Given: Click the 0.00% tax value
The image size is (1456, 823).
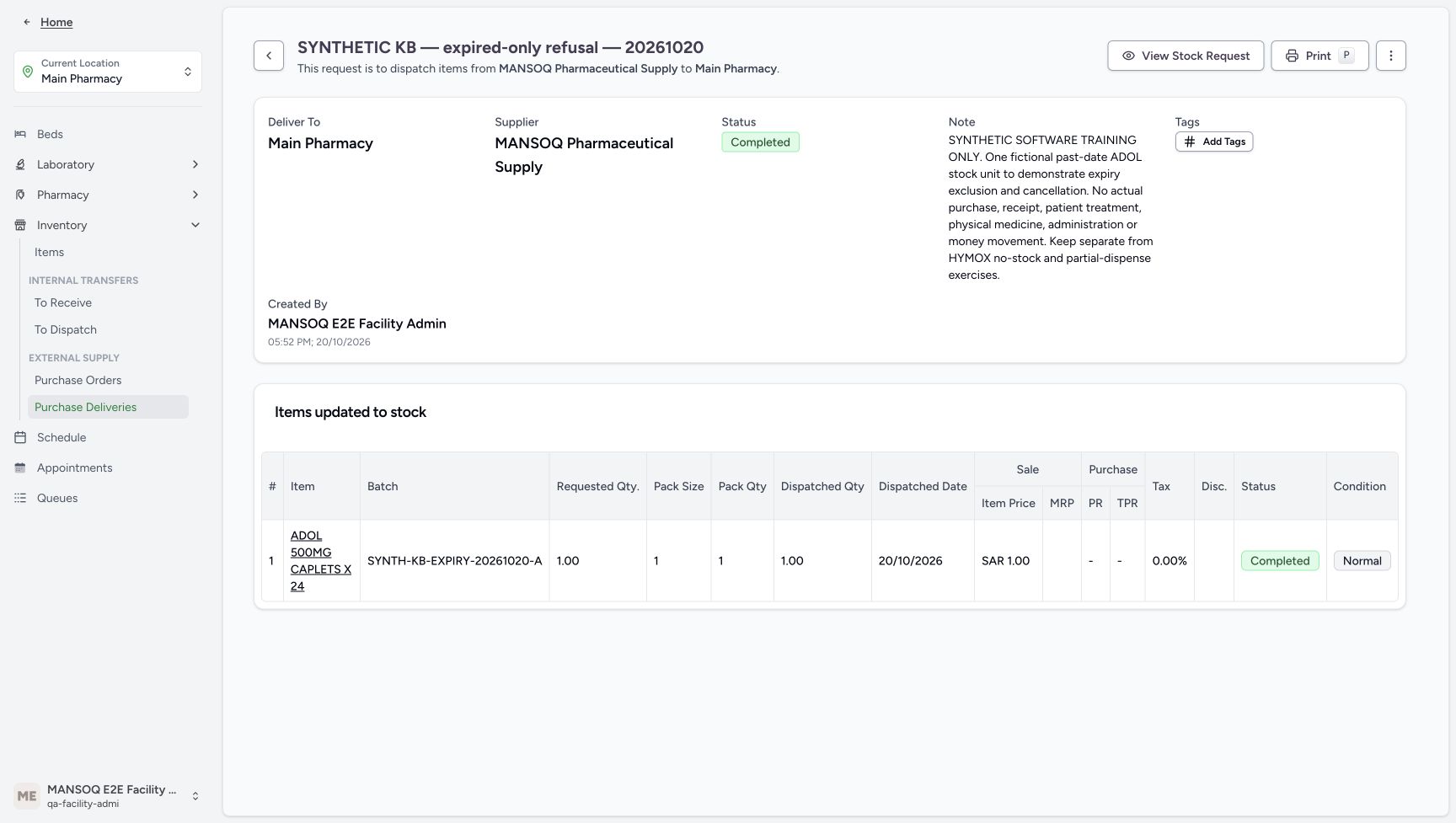Looking at the screenshot, I should pyautogui.click(x=1170, y=561).
